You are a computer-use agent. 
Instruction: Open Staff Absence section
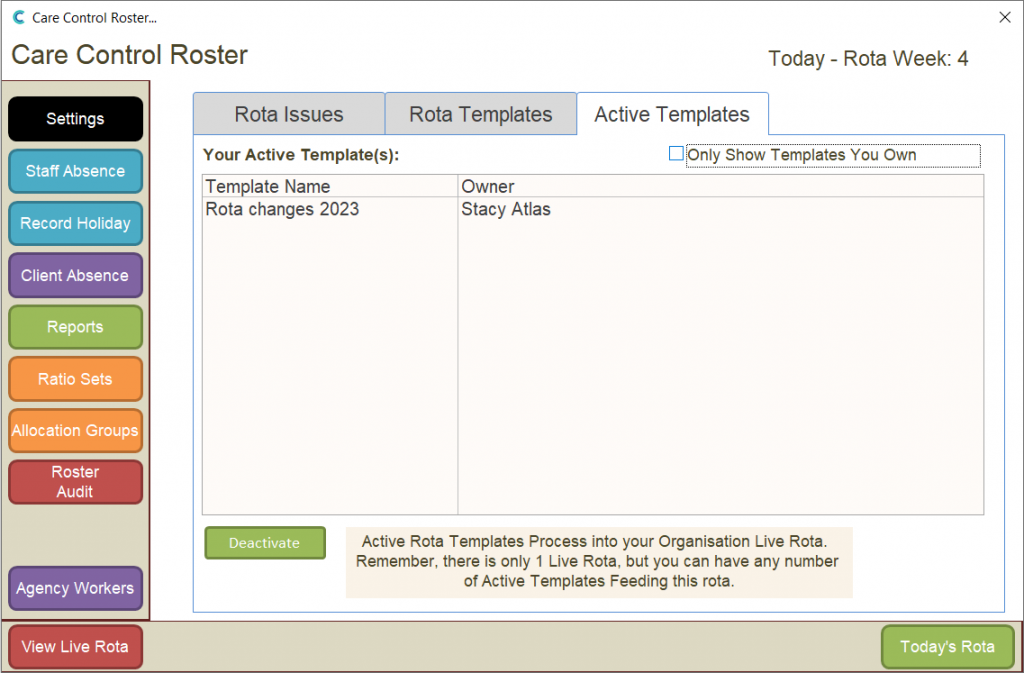coord(75,171)
